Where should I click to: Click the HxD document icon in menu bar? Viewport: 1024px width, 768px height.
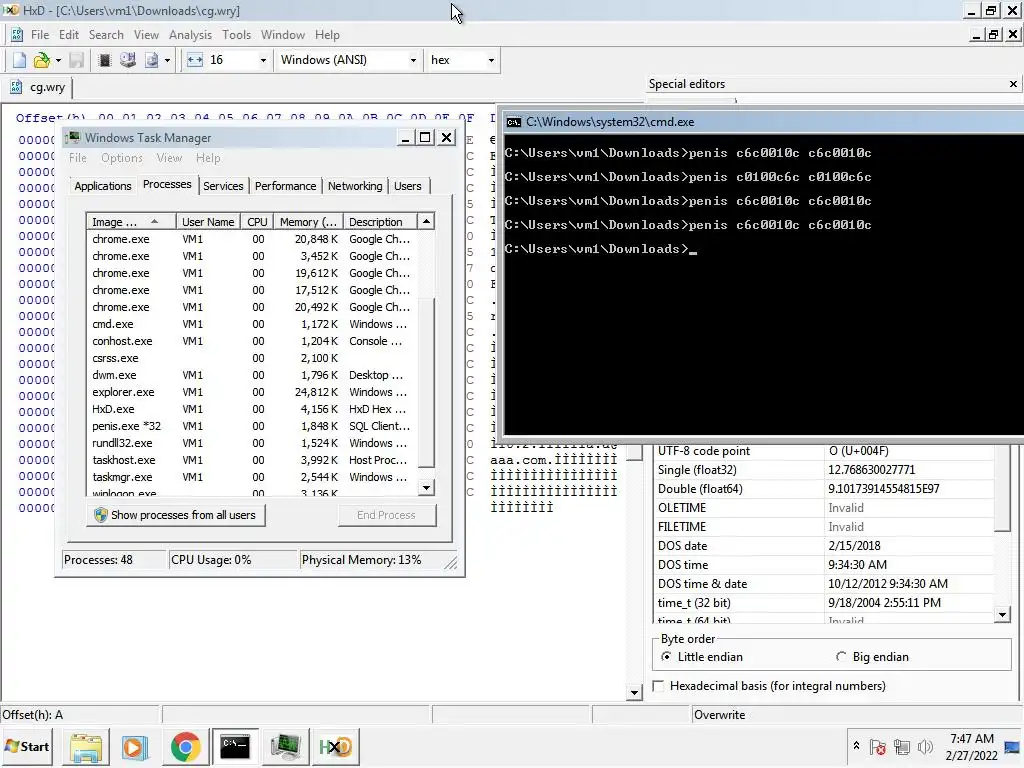16,35
